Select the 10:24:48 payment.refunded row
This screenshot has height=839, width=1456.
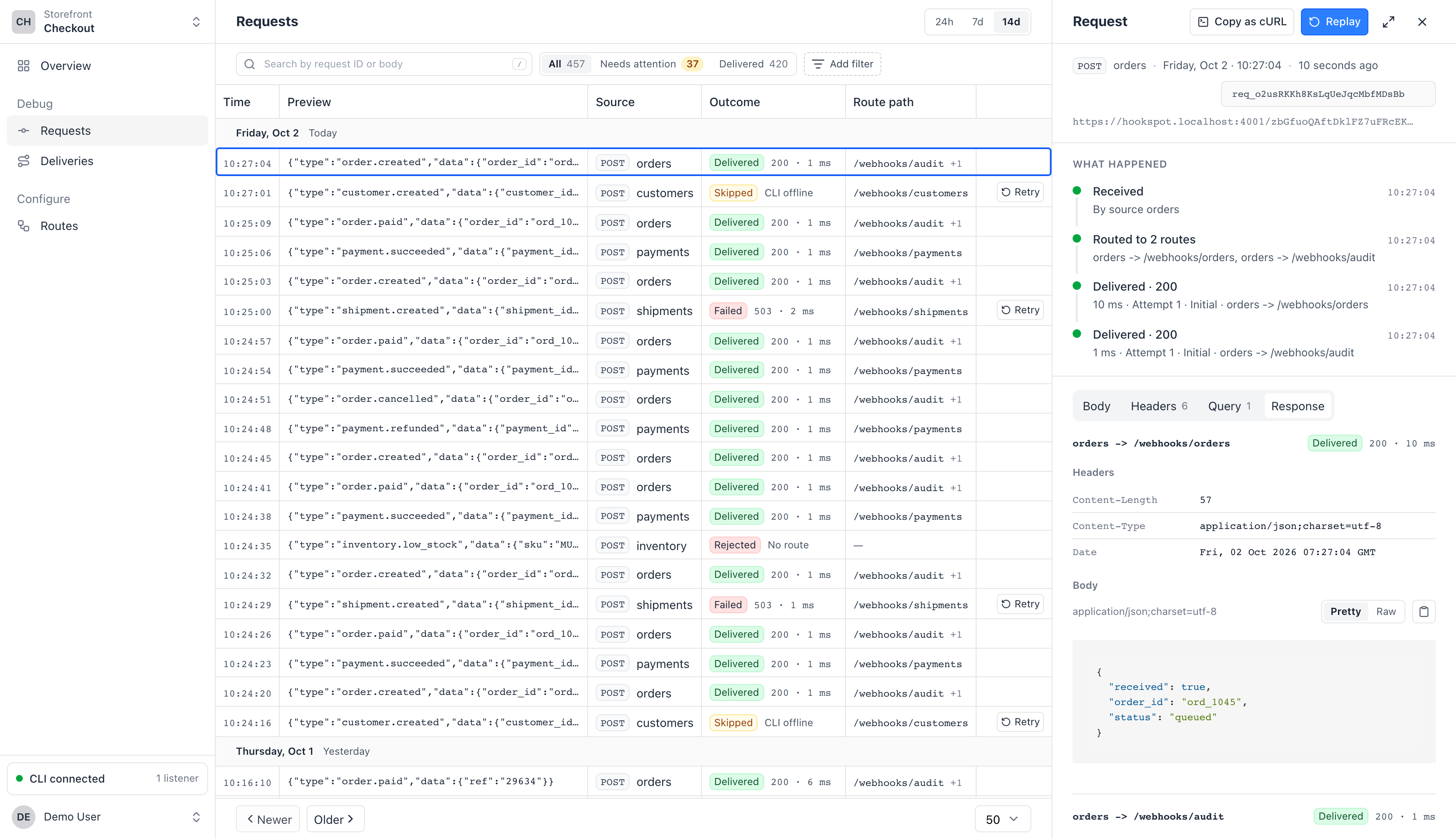click(x=633, y=429)
